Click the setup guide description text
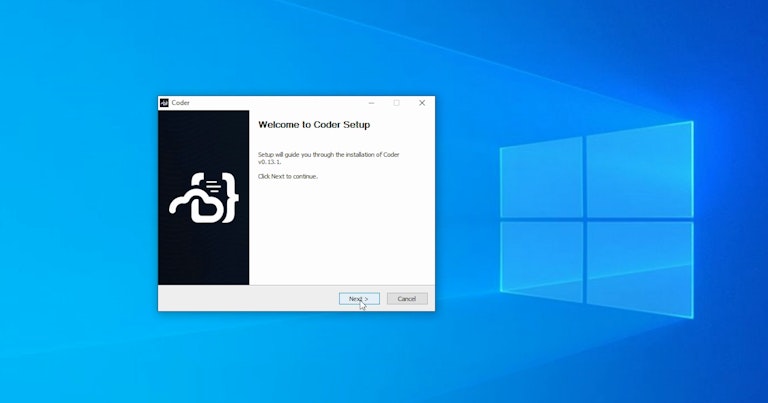 [329, 158]
